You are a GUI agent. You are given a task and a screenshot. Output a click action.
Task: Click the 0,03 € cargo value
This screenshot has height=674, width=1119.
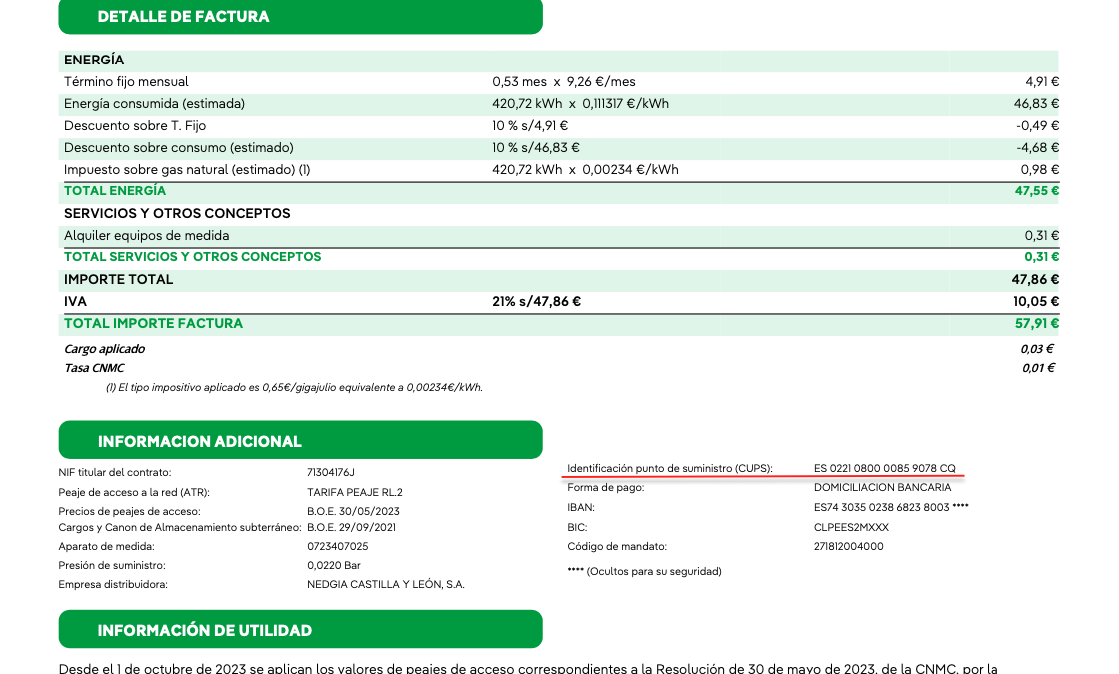coord(1037,349)
